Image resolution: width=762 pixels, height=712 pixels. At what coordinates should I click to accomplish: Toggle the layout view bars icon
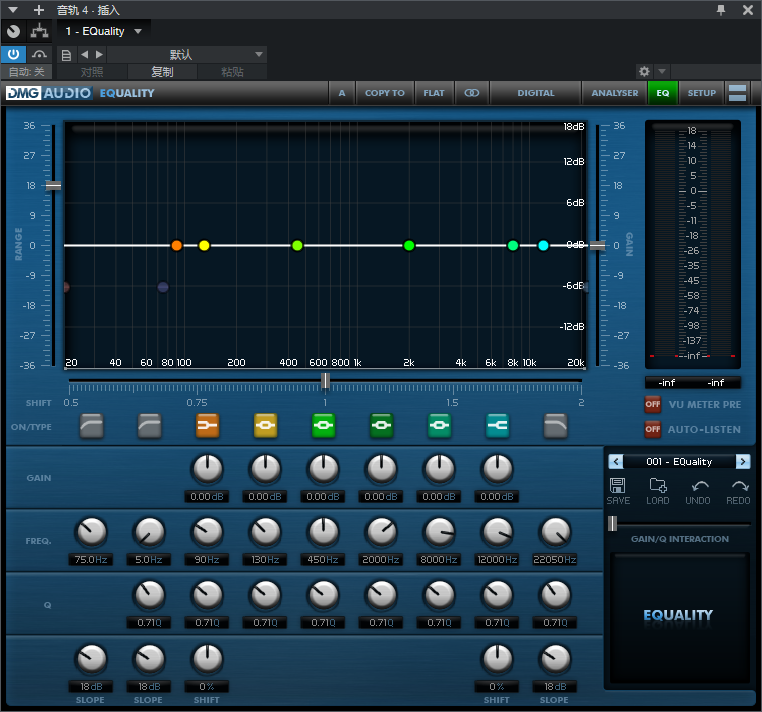coord(737,93)
